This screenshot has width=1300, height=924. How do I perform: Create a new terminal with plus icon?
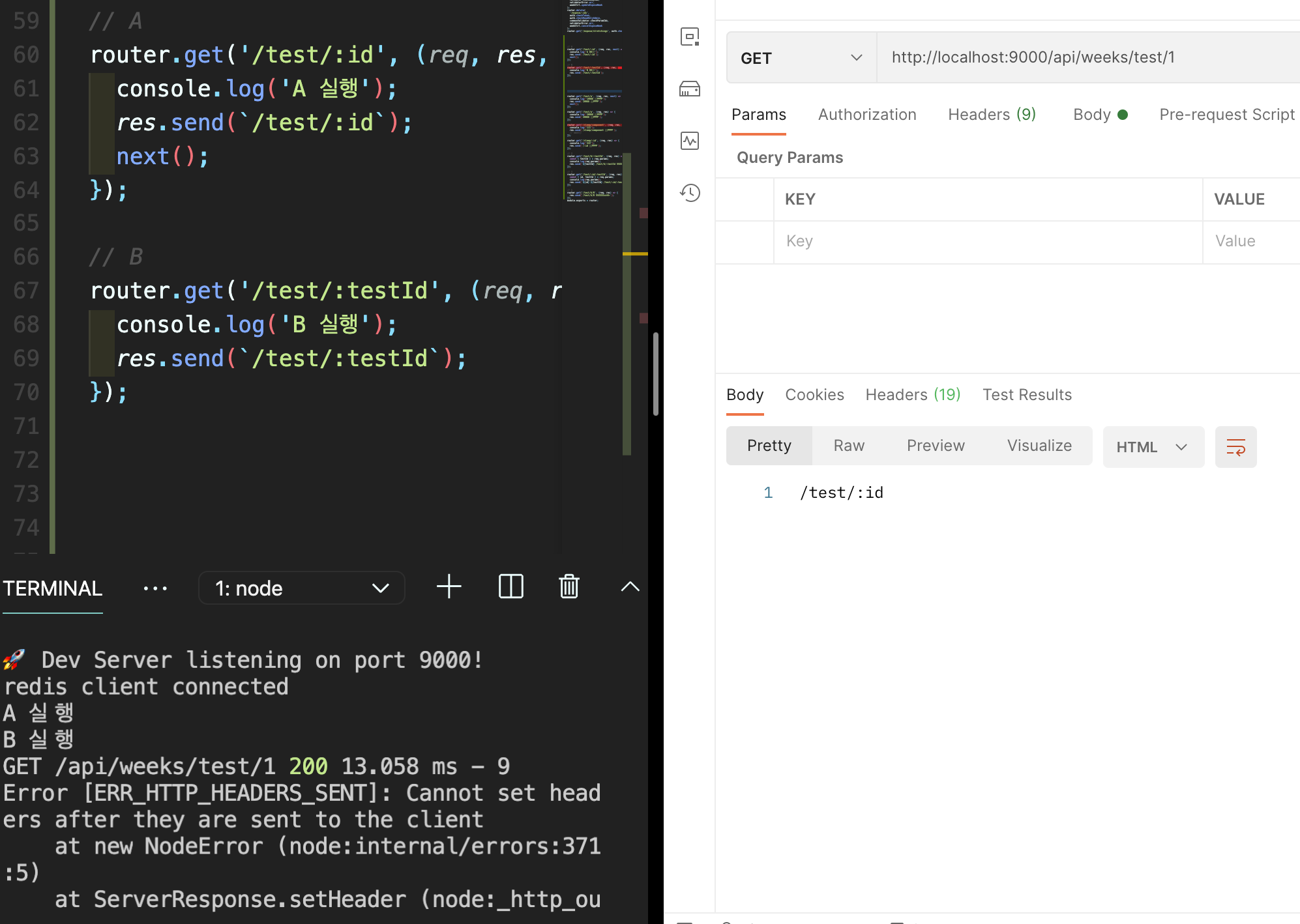click(x=449, y=587)
